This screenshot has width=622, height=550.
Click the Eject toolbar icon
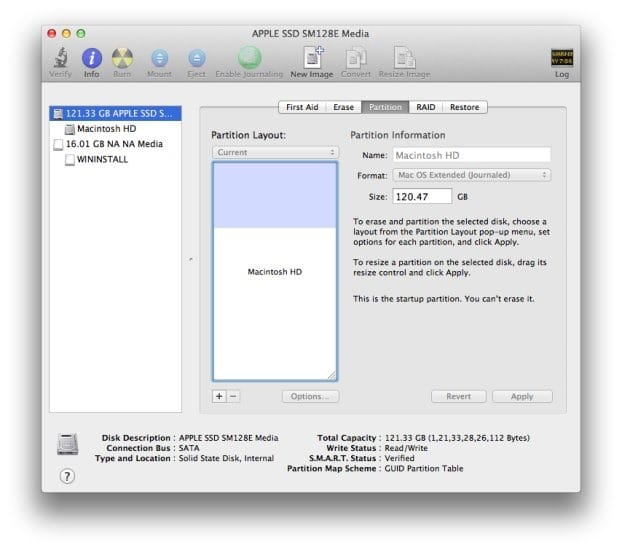point(197,59)
